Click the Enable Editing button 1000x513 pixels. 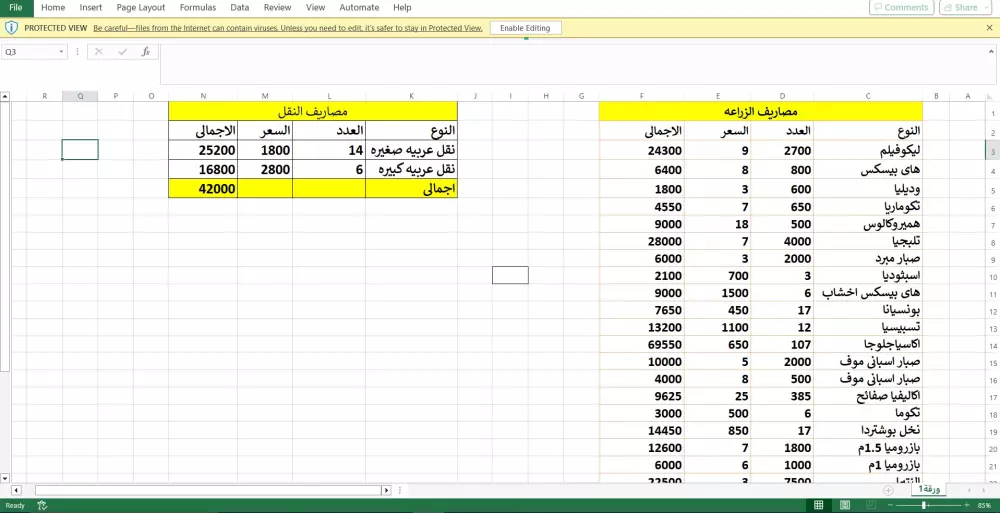526,28
